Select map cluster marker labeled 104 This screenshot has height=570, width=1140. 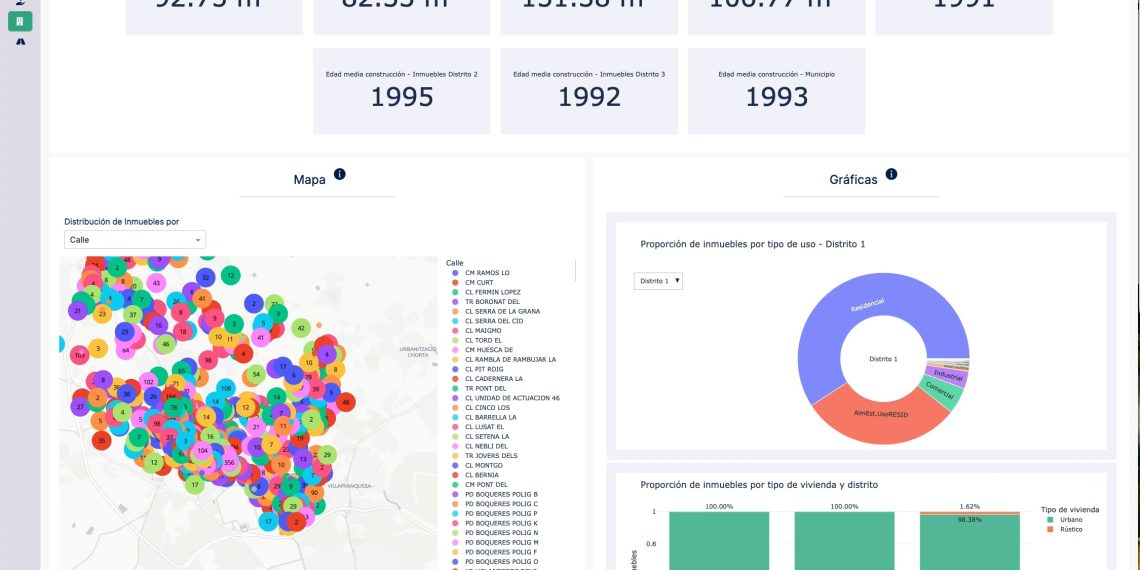(202, 451)
